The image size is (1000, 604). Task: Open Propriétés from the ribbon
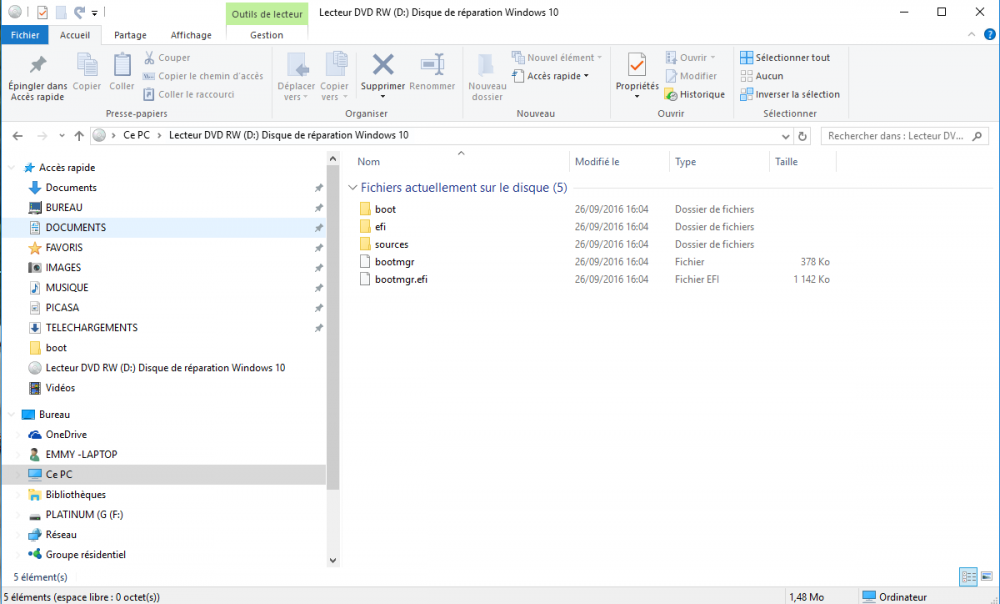pos(637,66)
